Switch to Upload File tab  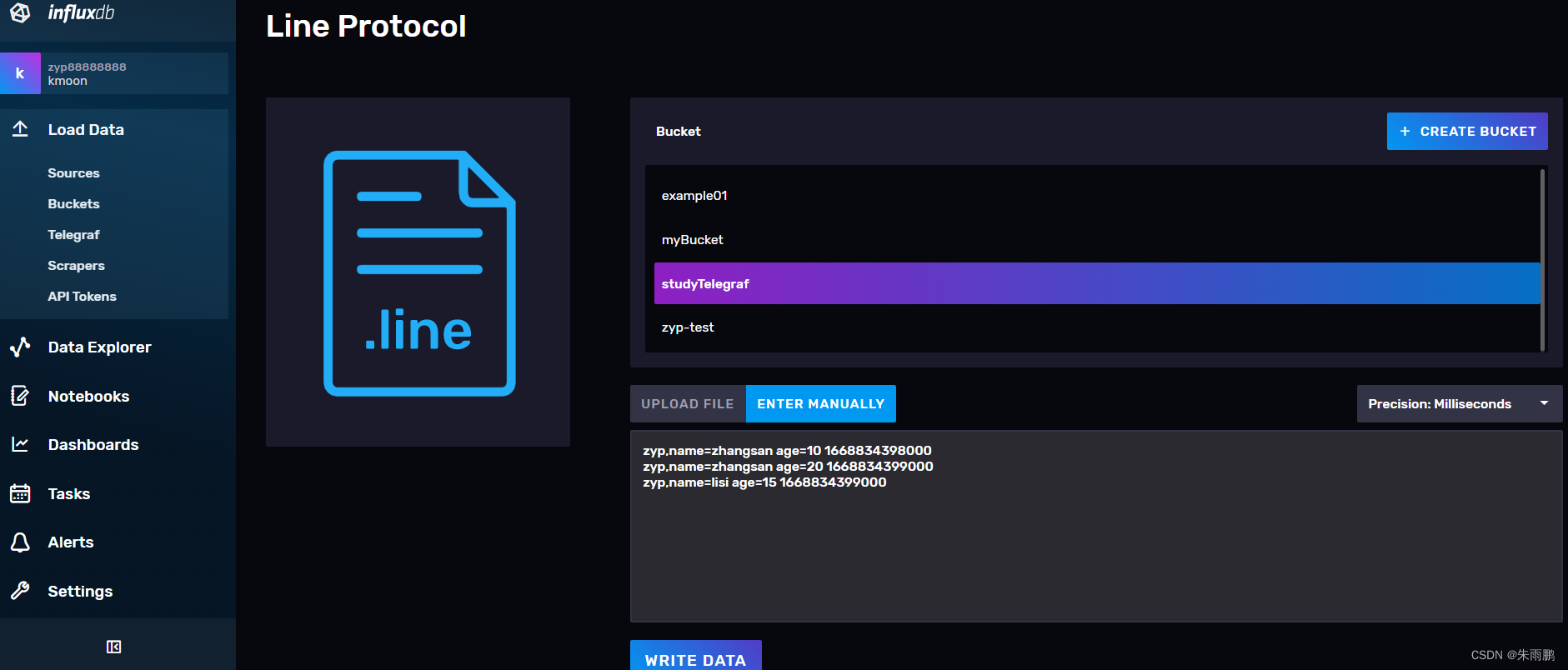click(x=688, y=404)
